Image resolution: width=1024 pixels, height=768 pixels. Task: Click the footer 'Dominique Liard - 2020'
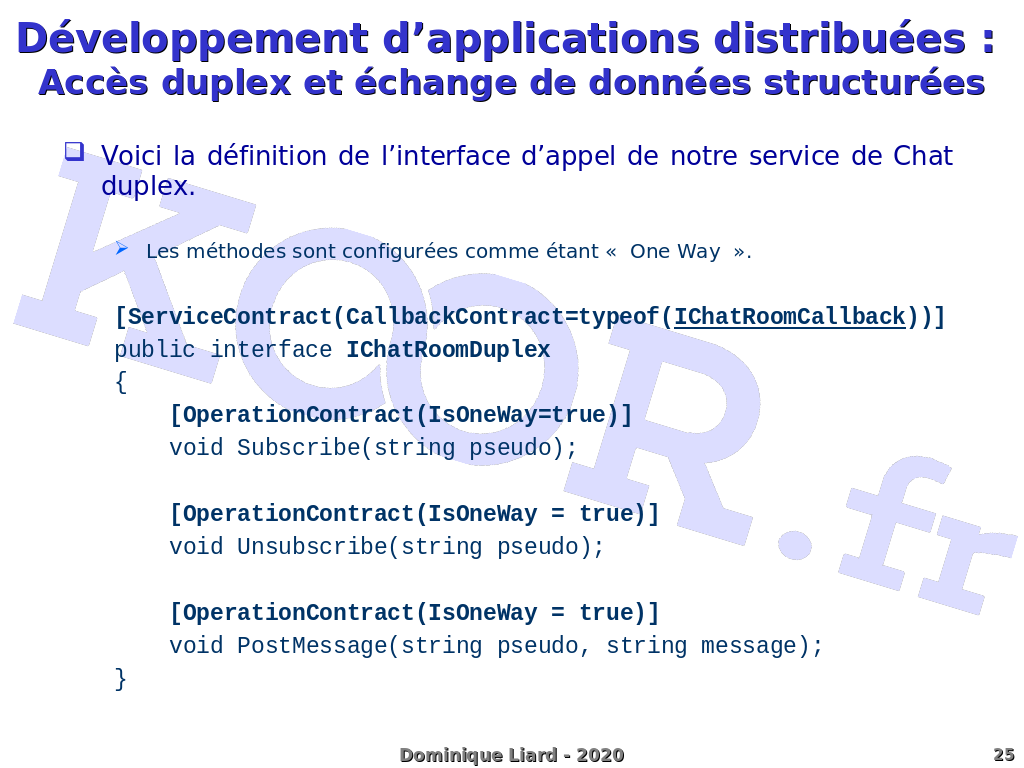click(x=511, y=755)
